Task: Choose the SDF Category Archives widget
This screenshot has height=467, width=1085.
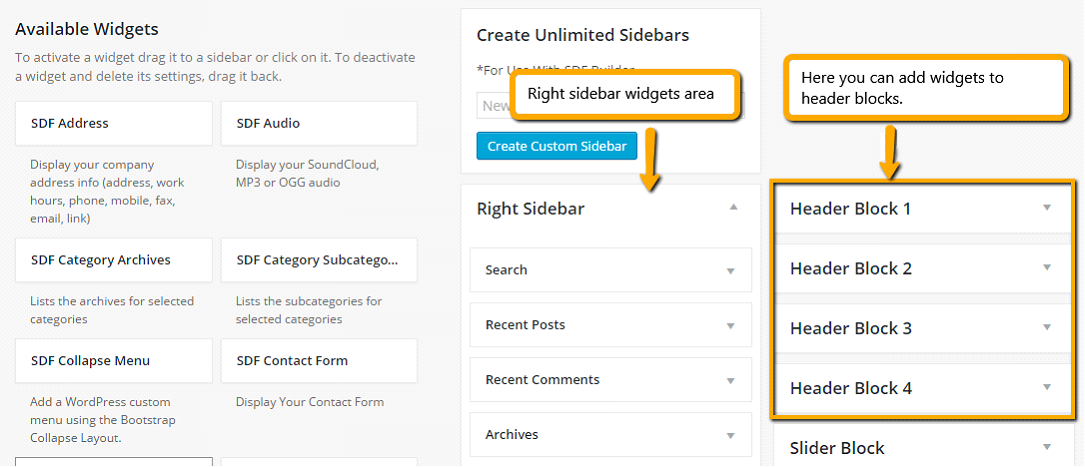Action: coord(113,260)
